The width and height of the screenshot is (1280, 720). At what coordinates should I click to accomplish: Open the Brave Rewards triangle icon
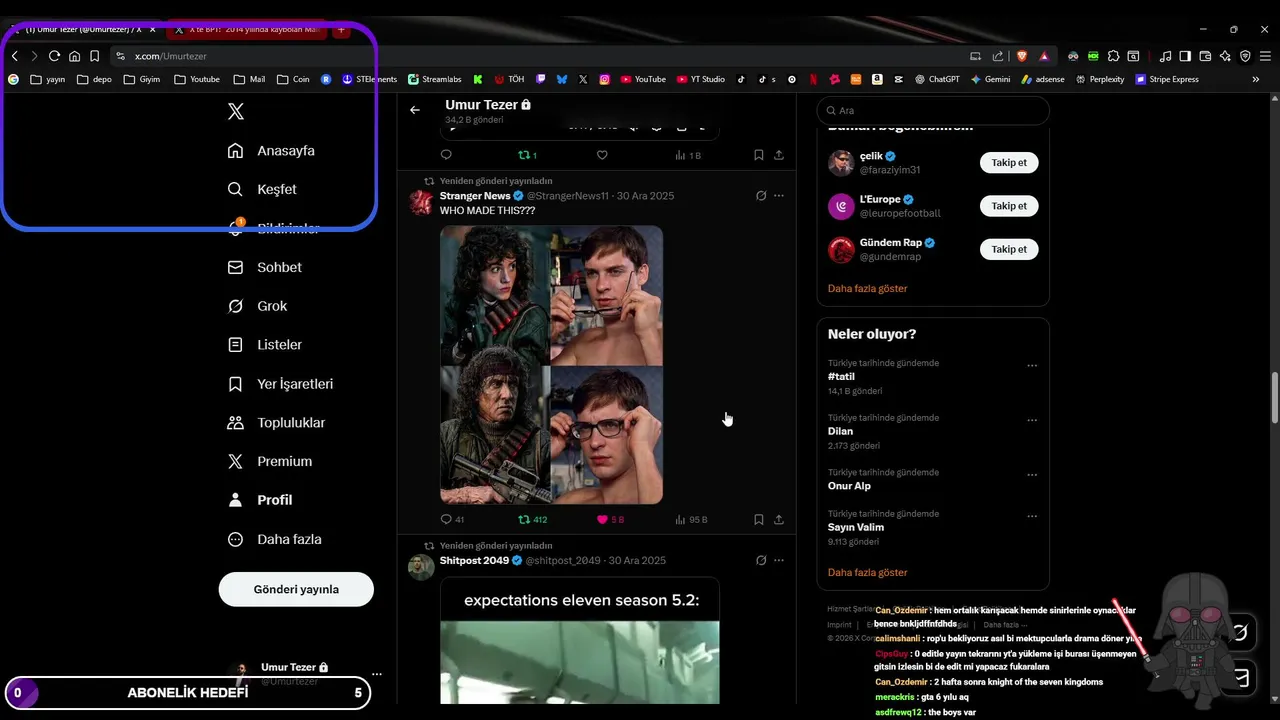click(1044, 56)
